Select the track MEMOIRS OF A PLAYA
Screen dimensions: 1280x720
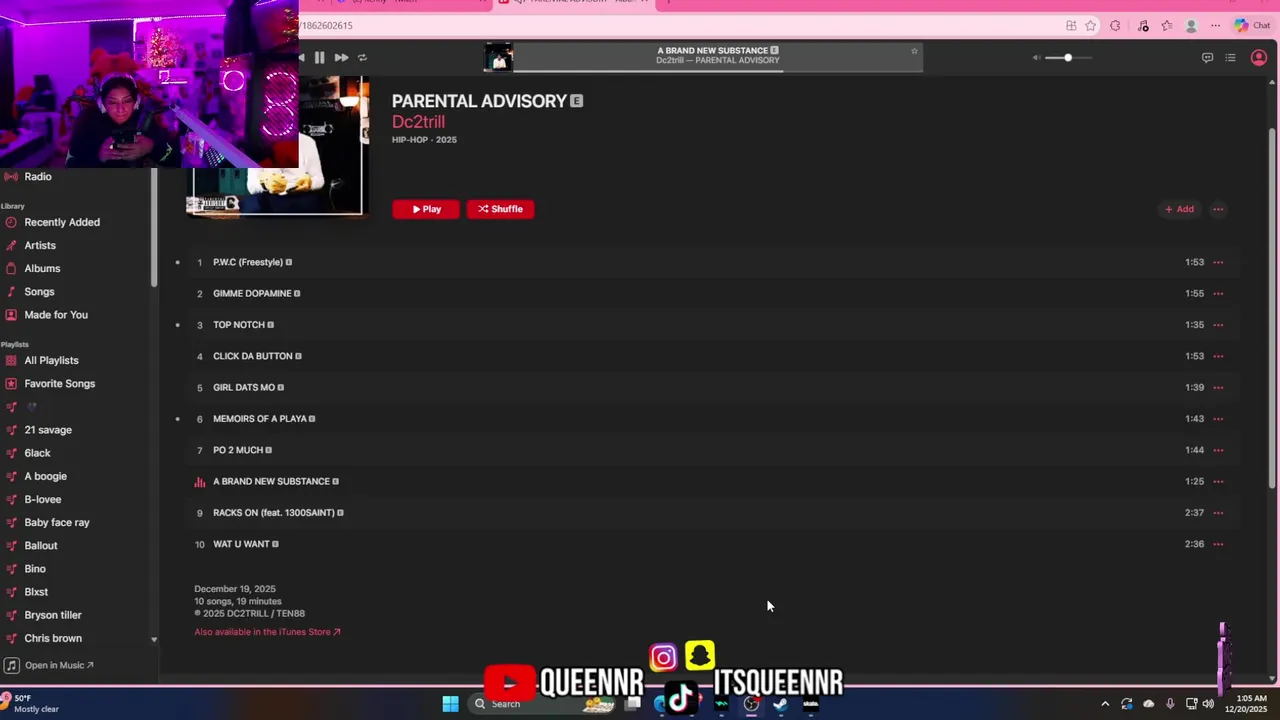260,419
